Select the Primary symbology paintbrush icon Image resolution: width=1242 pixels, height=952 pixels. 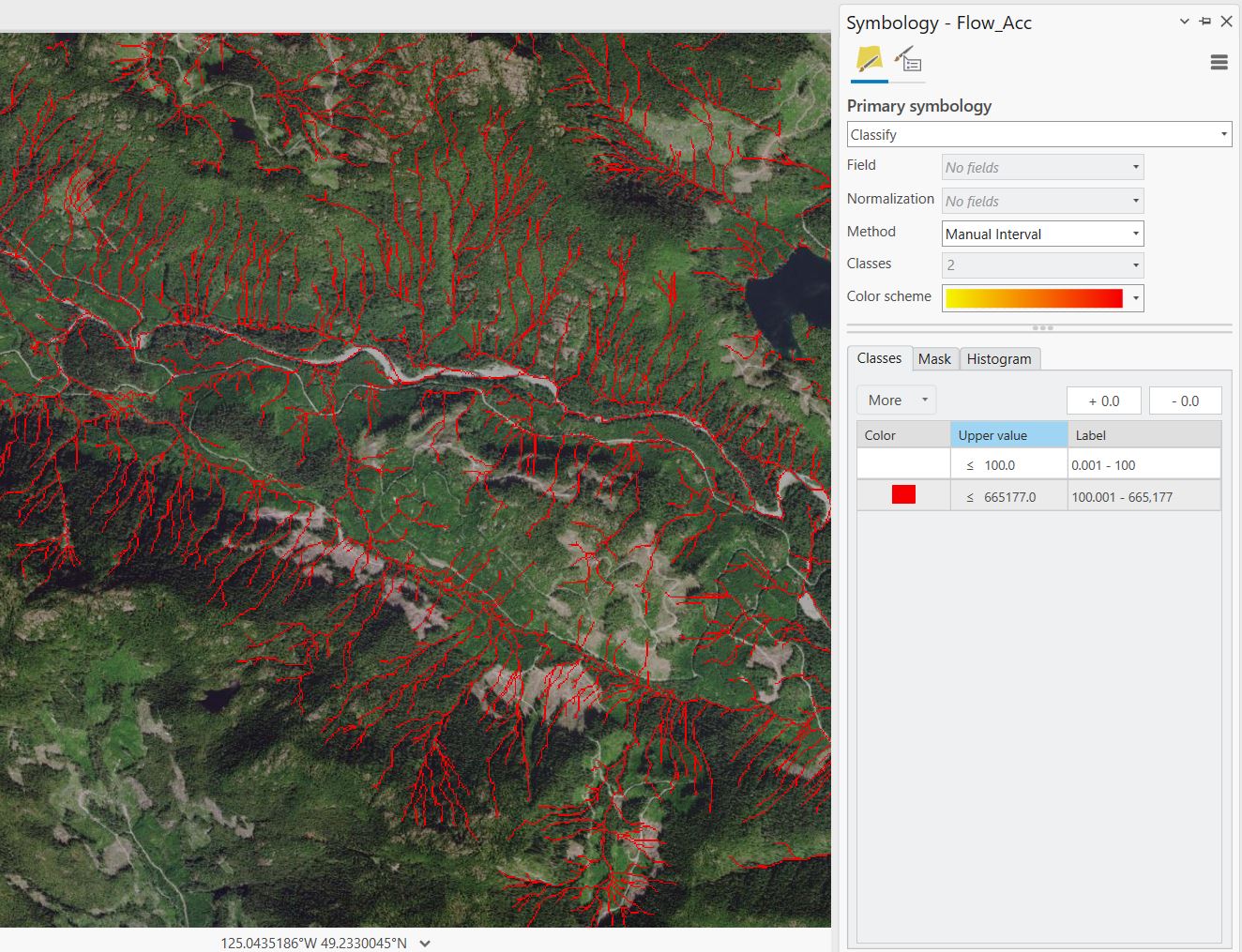pos(869,61)
